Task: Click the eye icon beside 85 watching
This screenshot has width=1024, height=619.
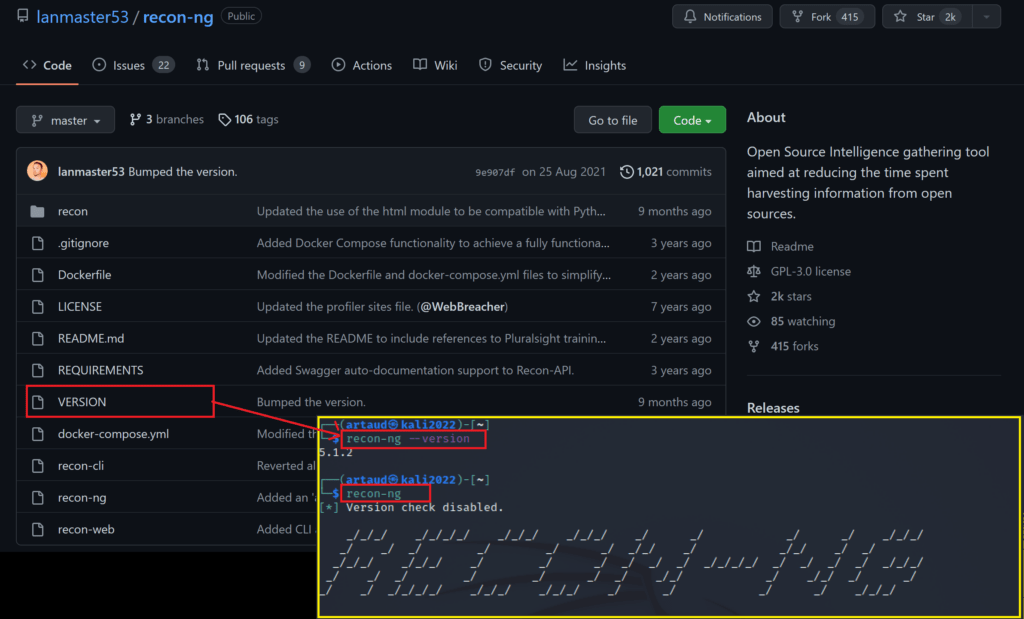Action: point(754,321)
